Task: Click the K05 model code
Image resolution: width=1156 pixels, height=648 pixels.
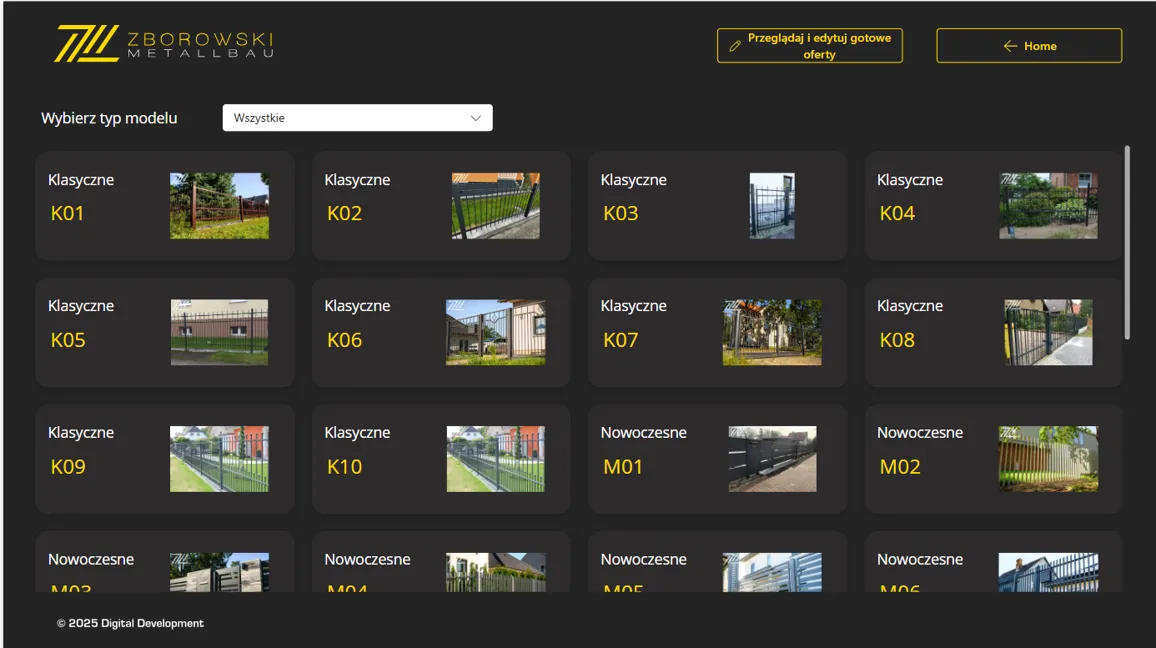Action: pos(68,341)
